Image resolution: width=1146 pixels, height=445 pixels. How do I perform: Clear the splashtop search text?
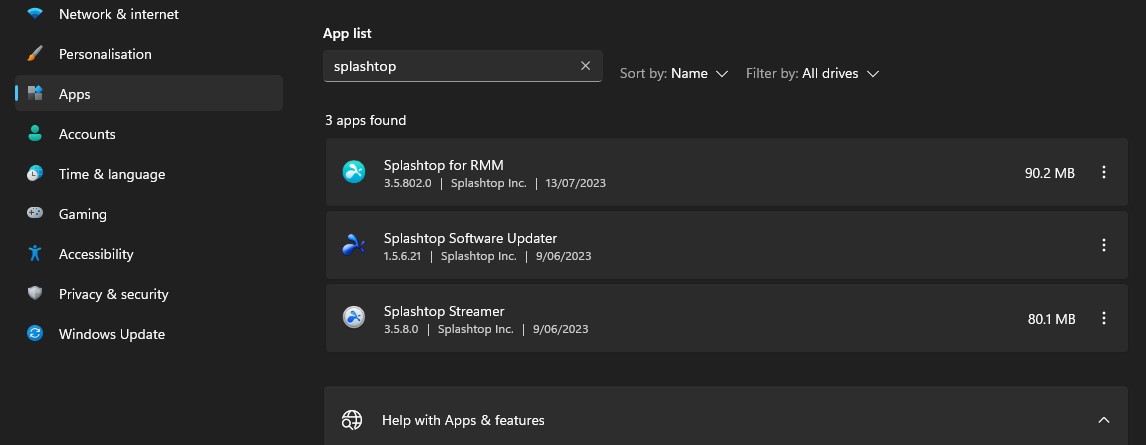585,66
